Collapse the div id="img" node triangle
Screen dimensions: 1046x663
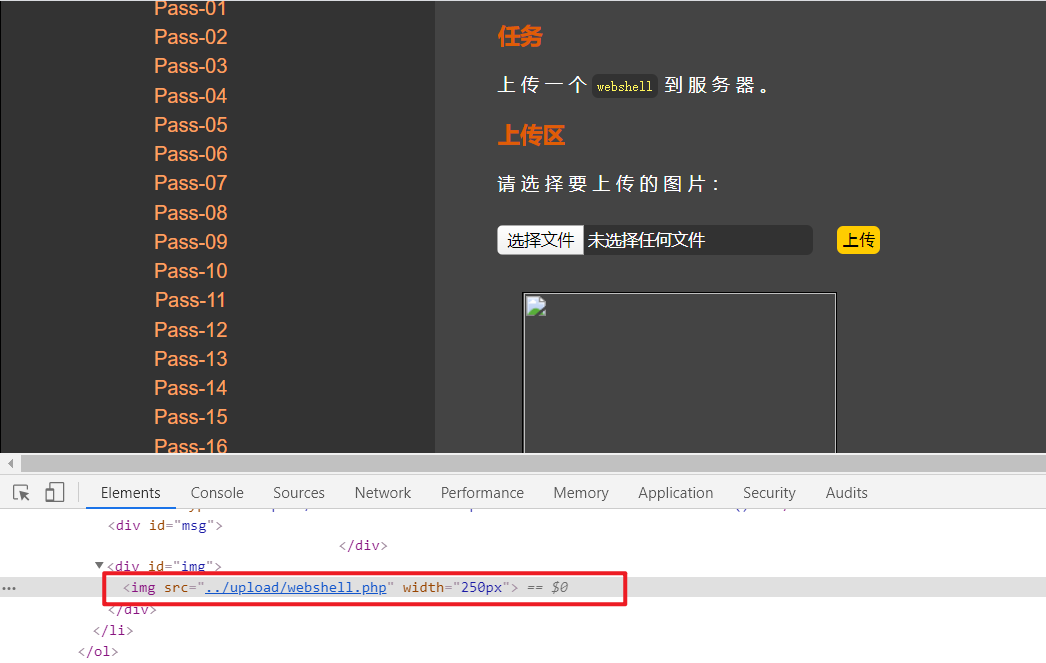[99, 566]
